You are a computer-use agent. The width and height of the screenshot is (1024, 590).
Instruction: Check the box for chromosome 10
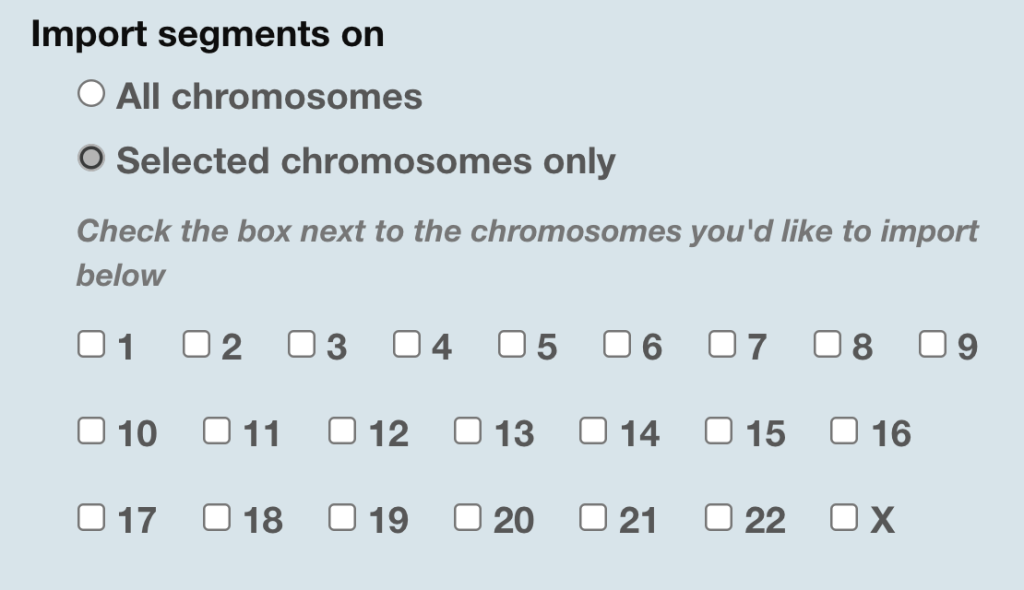(90, 430)
